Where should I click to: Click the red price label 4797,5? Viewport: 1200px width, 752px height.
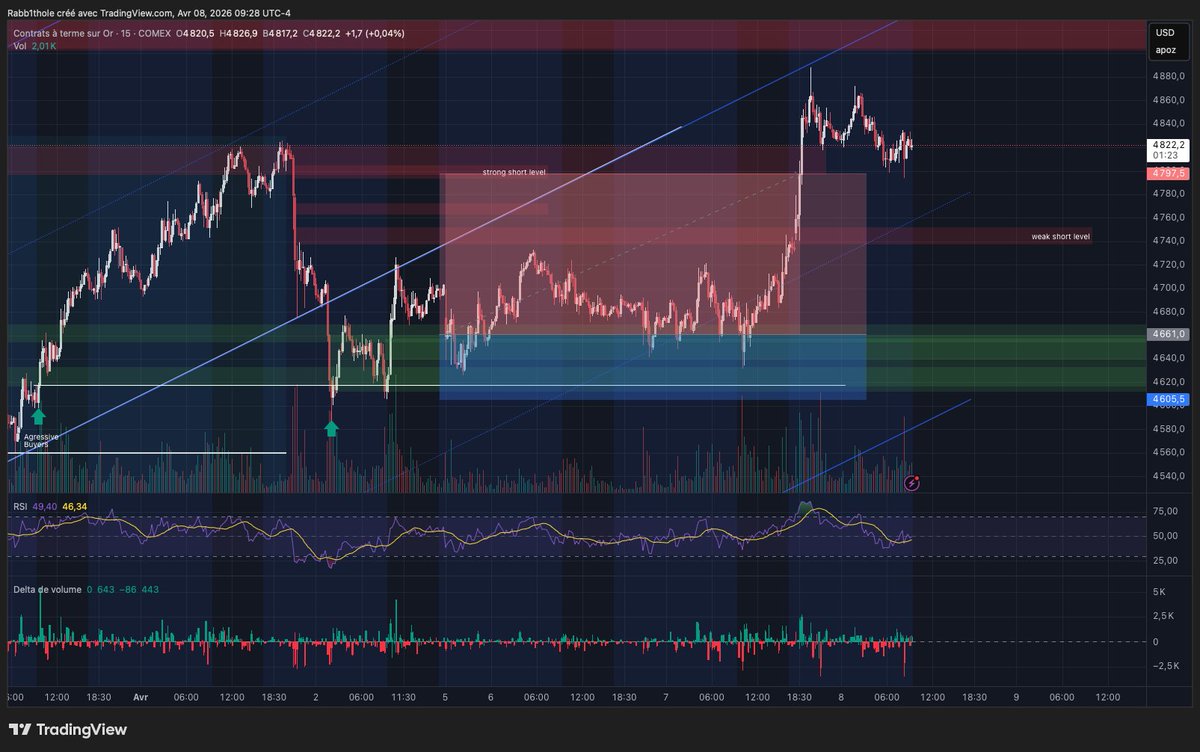coord(1167,174)
